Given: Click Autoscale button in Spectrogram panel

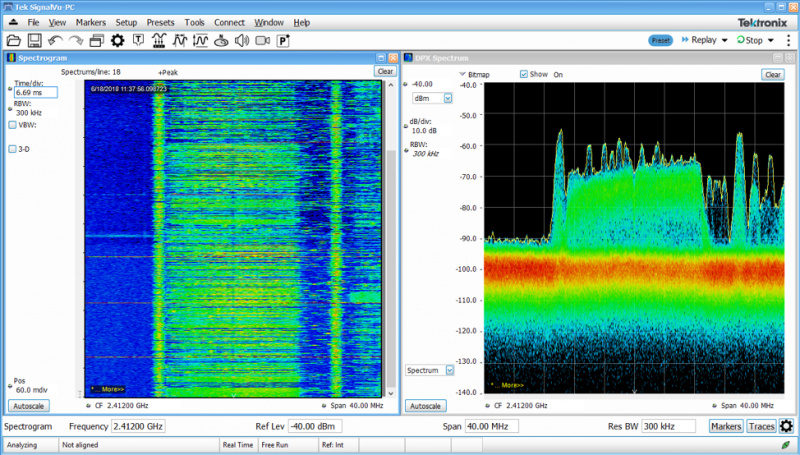Looking at the screenshot, I should (27, 406).
